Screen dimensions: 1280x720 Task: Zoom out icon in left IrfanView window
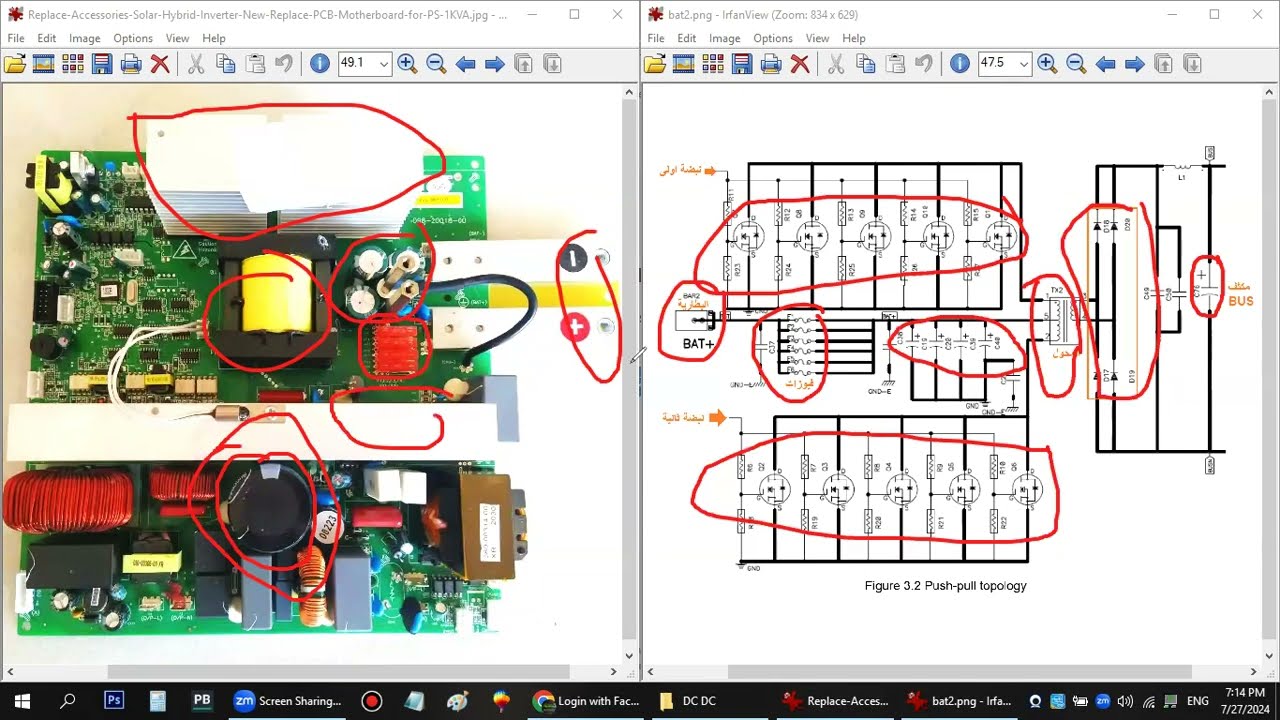pyautogui.click(x=436, y=64)
